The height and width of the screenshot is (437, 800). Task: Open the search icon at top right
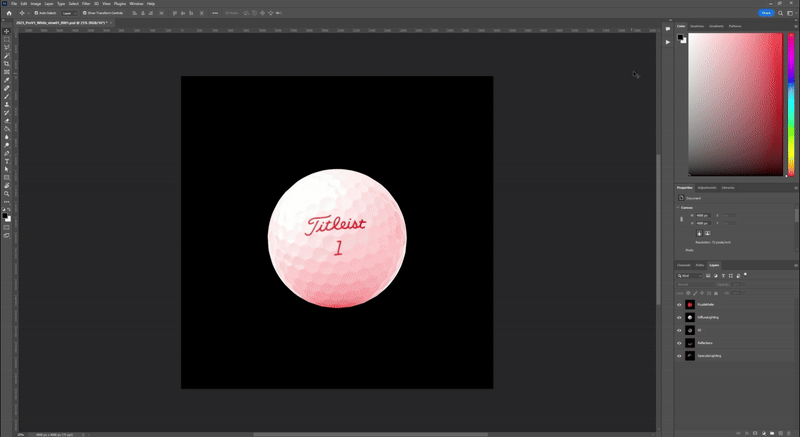[x=780, y=13]
